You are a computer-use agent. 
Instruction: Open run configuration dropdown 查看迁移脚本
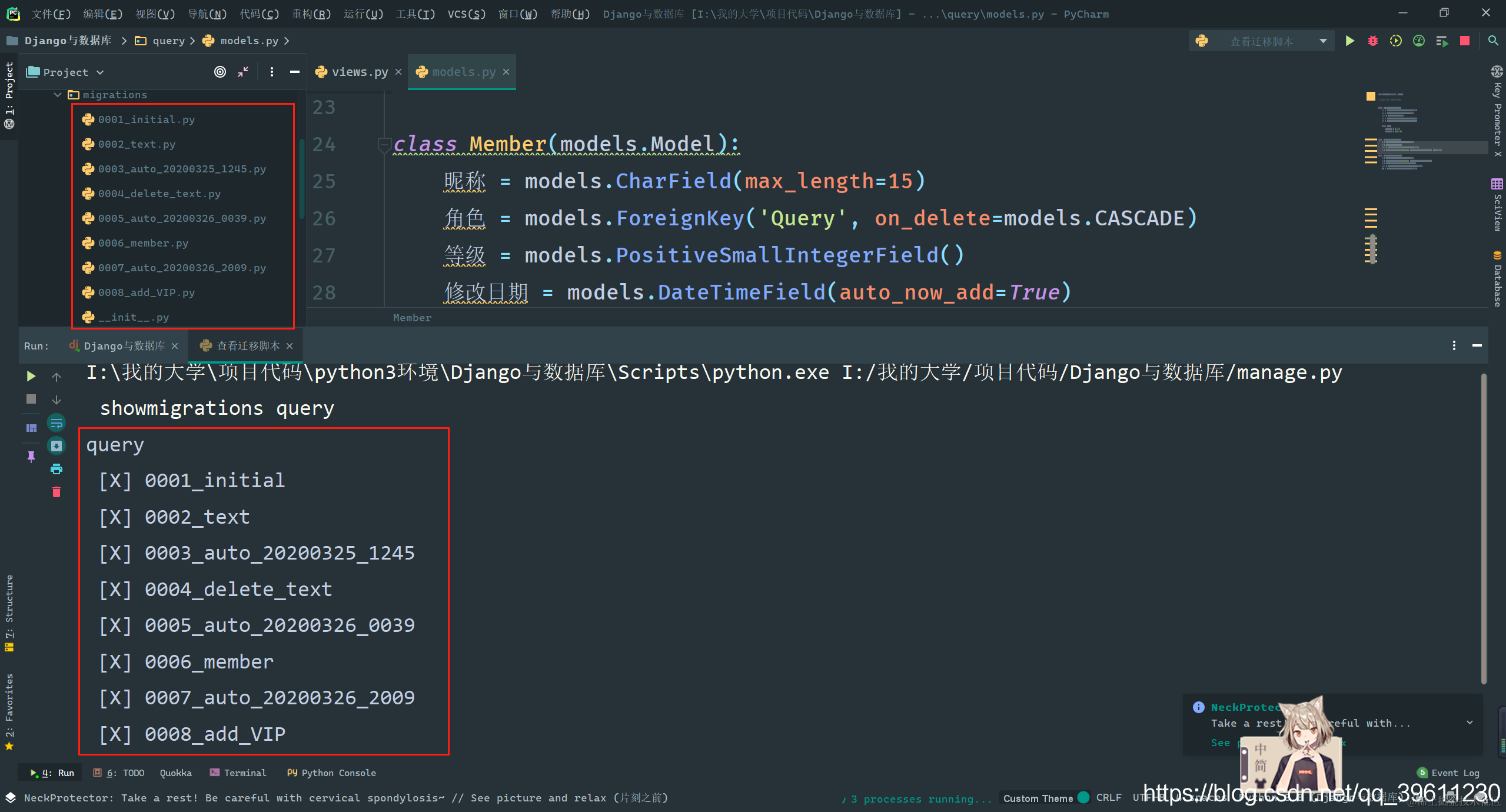(1261, 41)
